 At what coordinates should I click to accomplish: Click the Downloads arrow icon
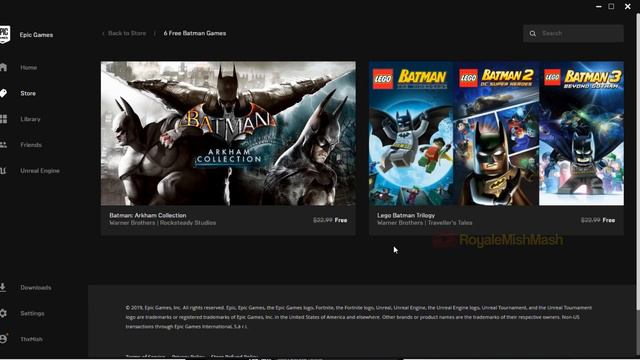point(3,287)
